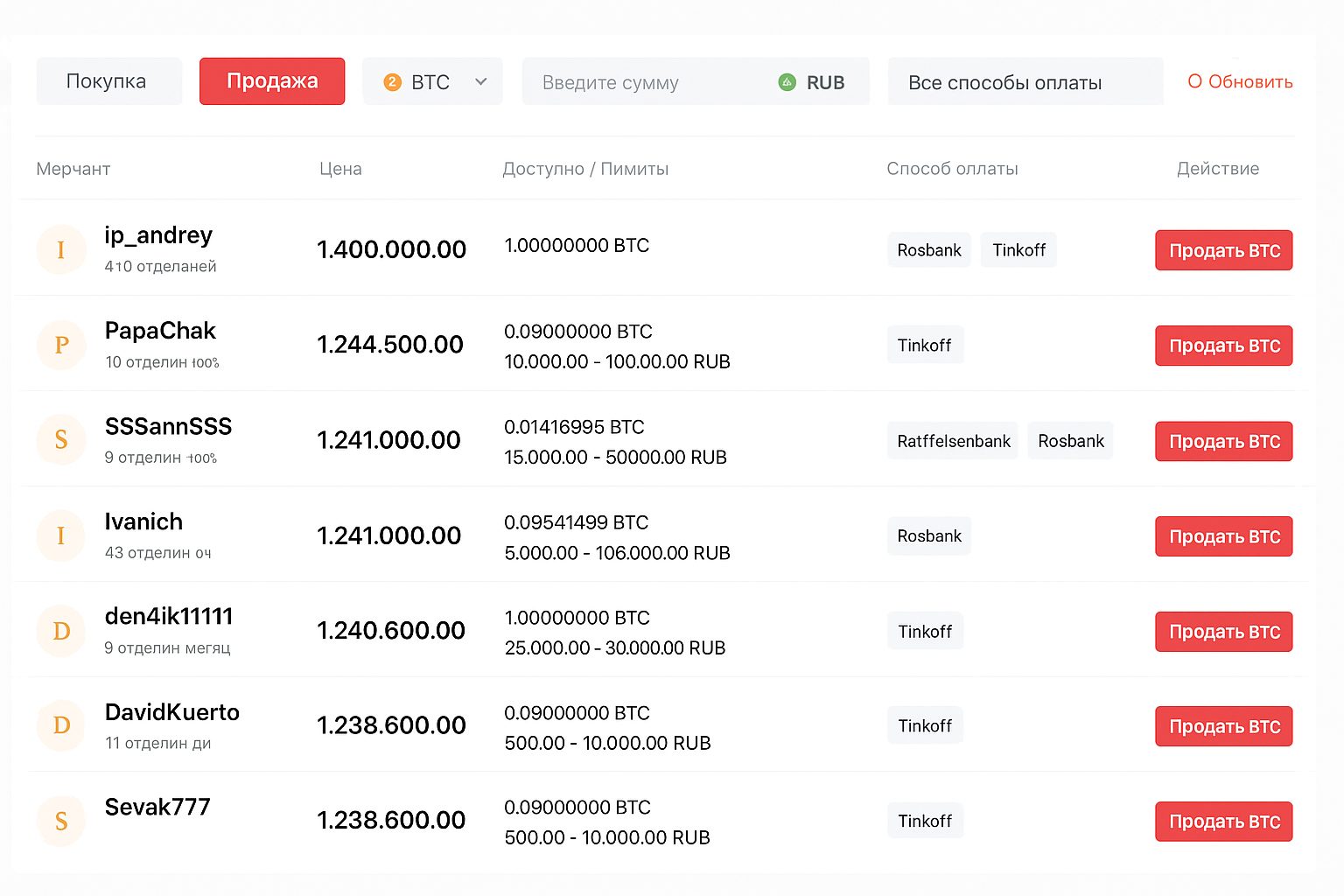Click Tinkoff tag in ip_andrey row
Viewport: 1344px width, 896px height.
pyautogui.click(x=1018, y=250)
